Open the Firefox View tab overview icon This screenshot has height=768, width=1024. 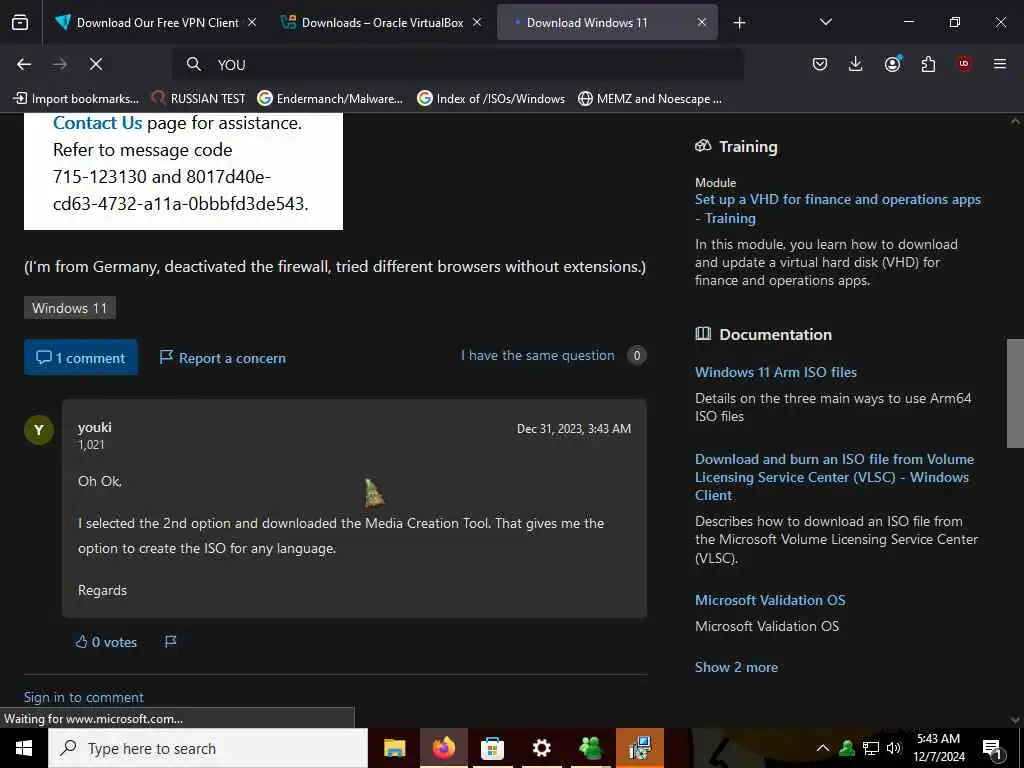point(20,22)
